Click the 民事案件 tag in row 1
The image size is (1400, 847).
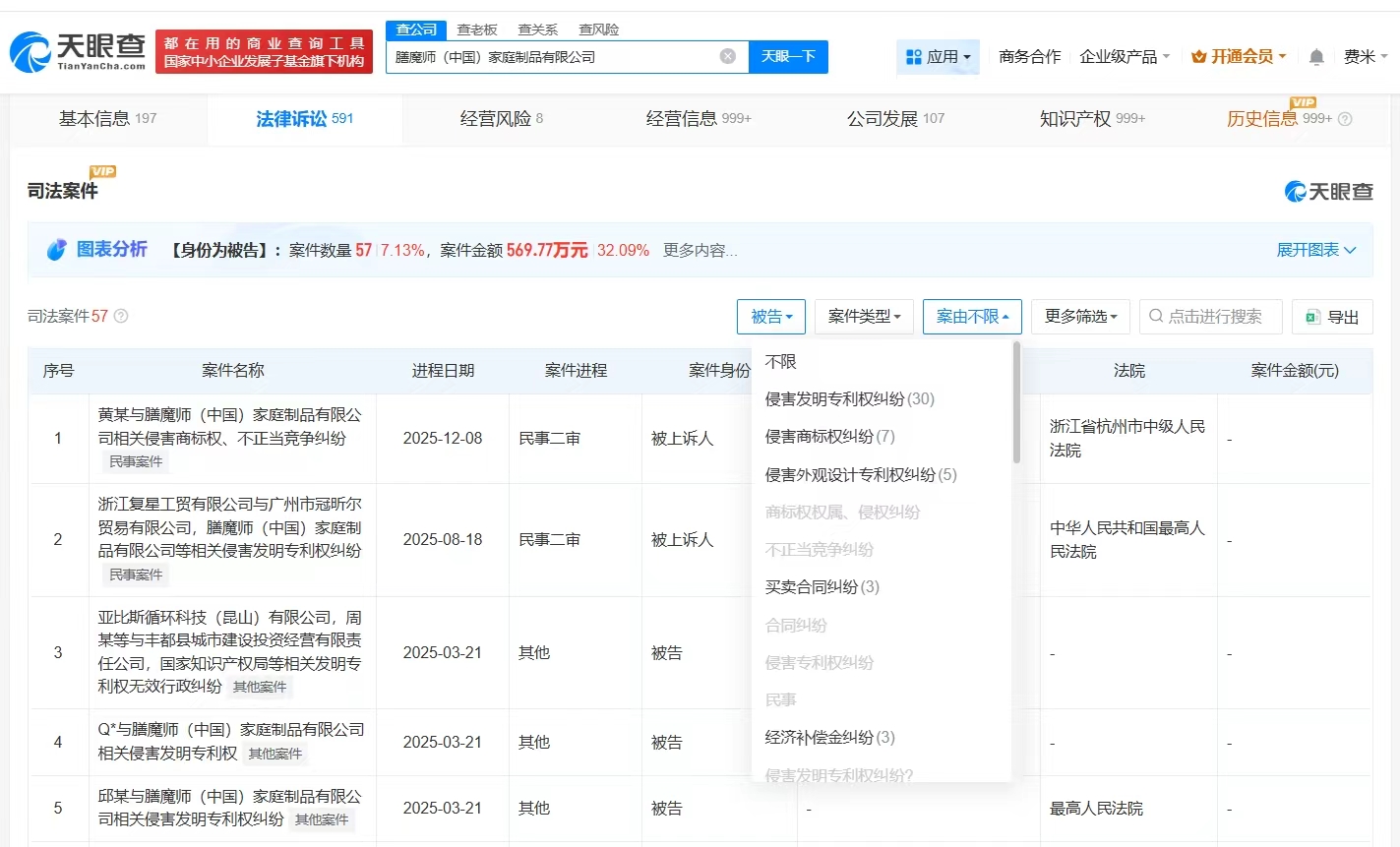coord(136,462)
